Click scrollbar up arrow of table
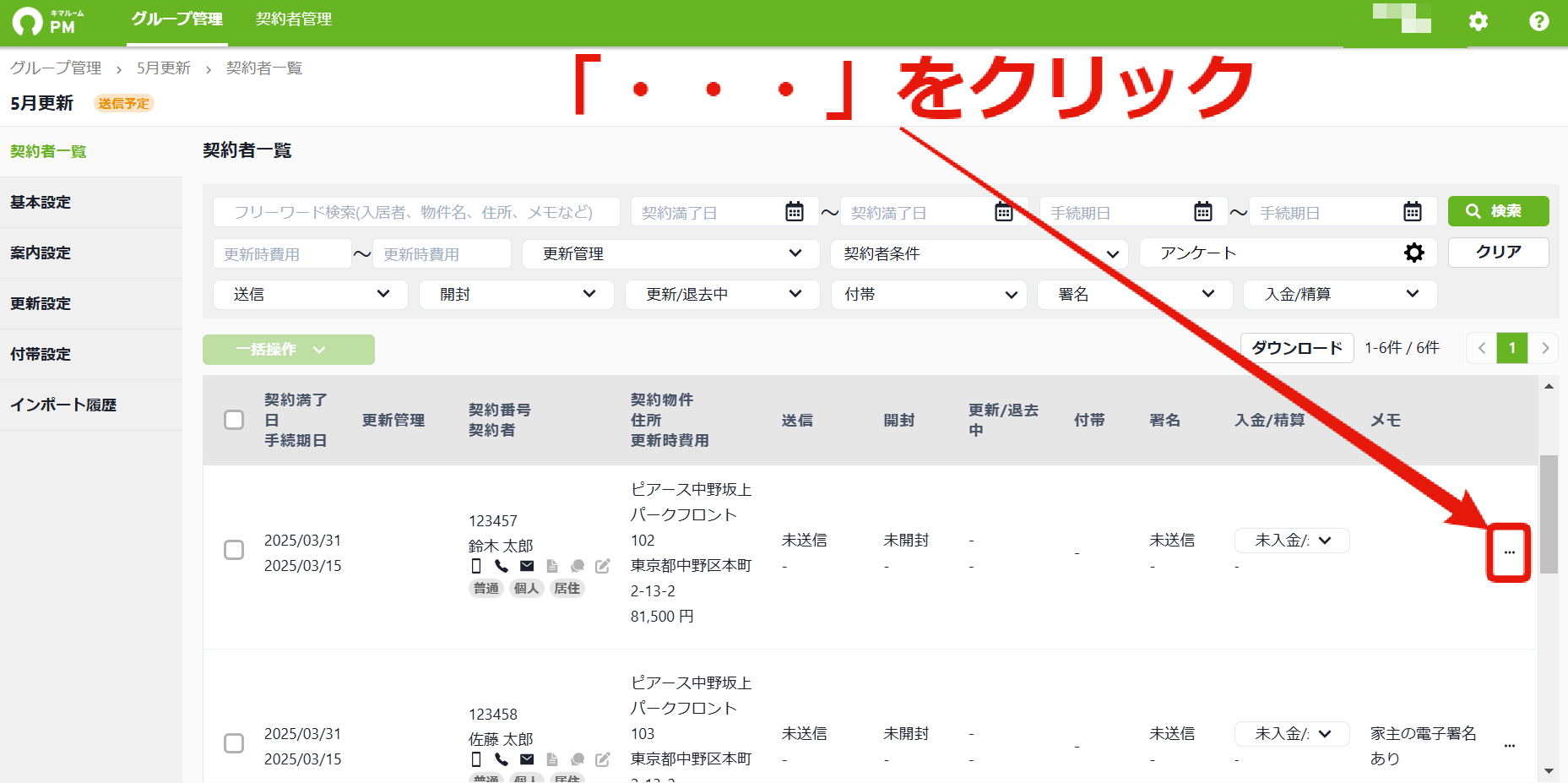The image size is (1568, 783). point(1549,386)
